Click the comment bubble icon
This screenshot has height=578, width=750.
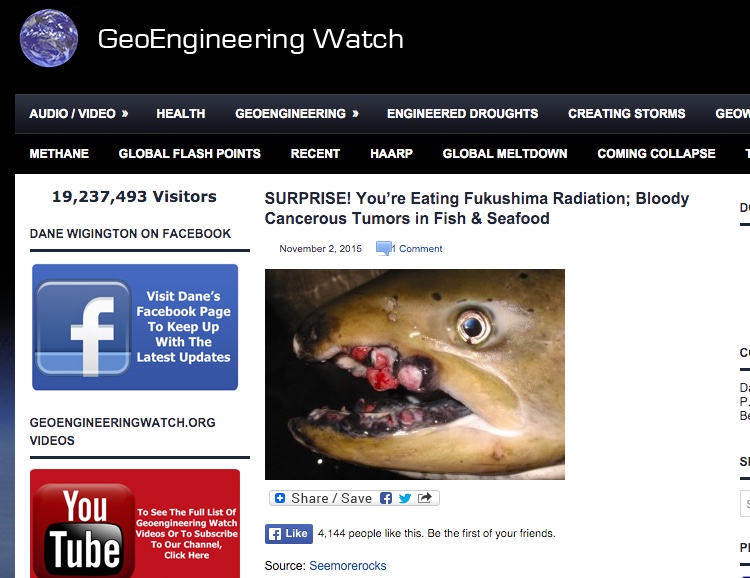[384, 248]
